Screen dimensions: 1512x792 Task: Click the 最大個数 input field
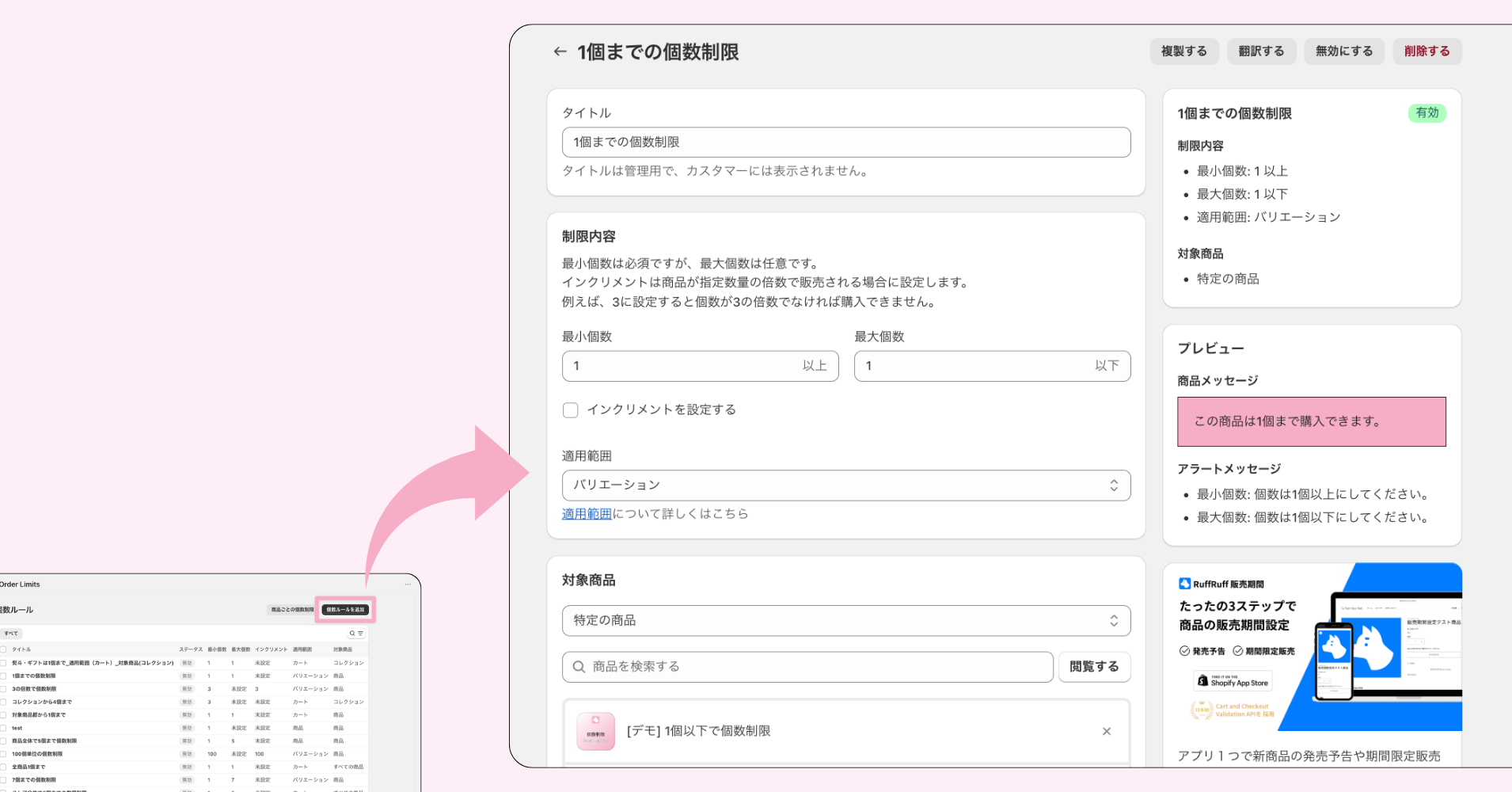pyautogui.click(x=992, y=366)
